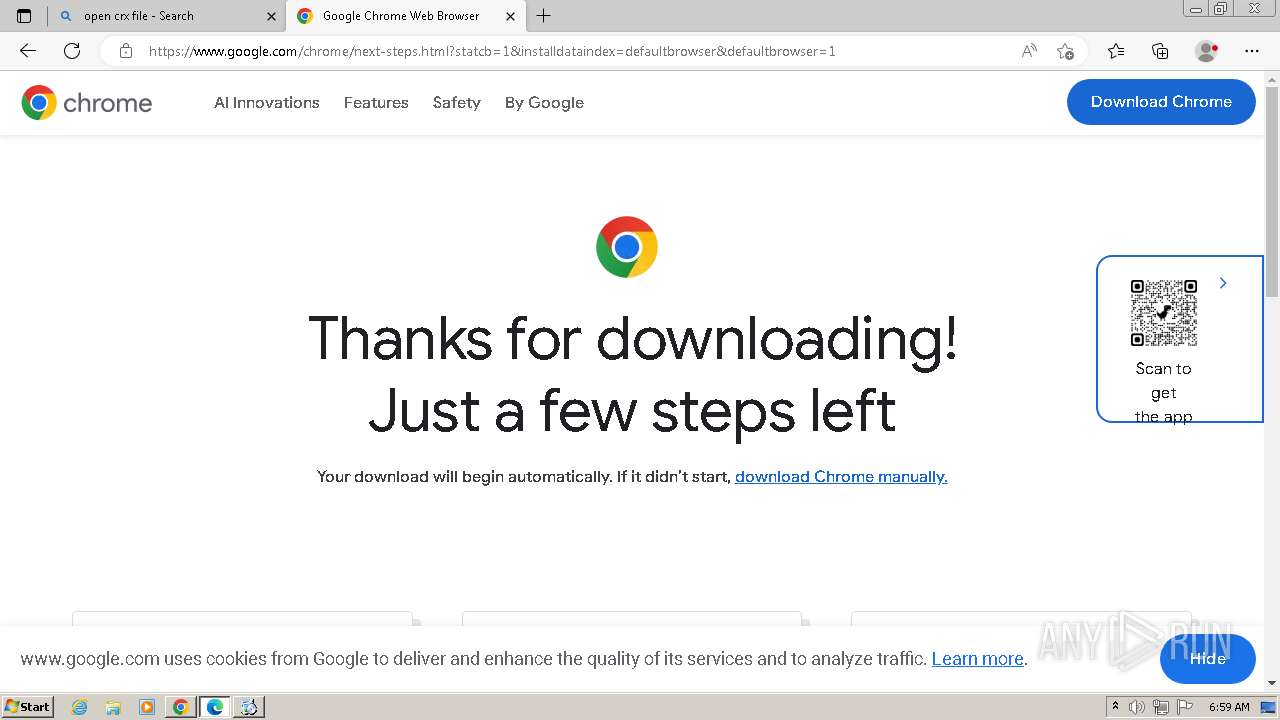1280x720 pixels.
Task: Launch Internet Explorer from taskbar
Action: 80,707
